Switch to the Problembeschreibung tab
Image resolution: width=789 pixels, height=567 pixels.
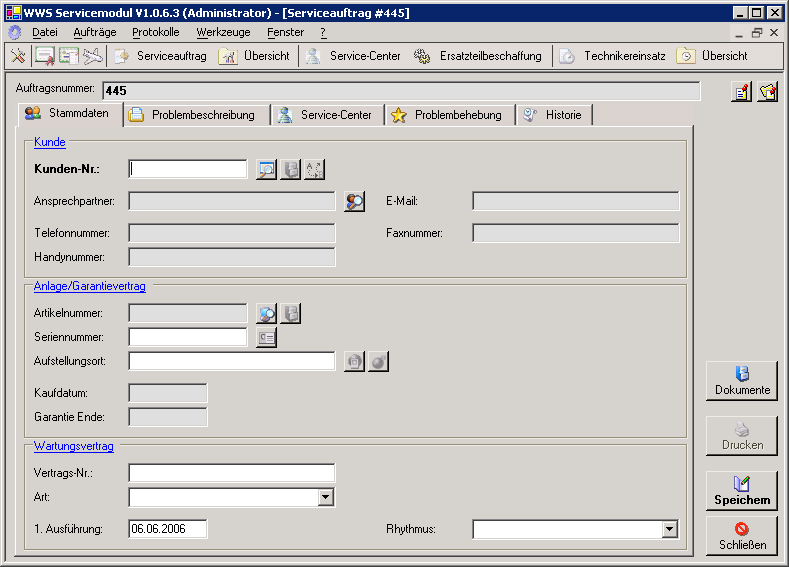pos(197,115)
